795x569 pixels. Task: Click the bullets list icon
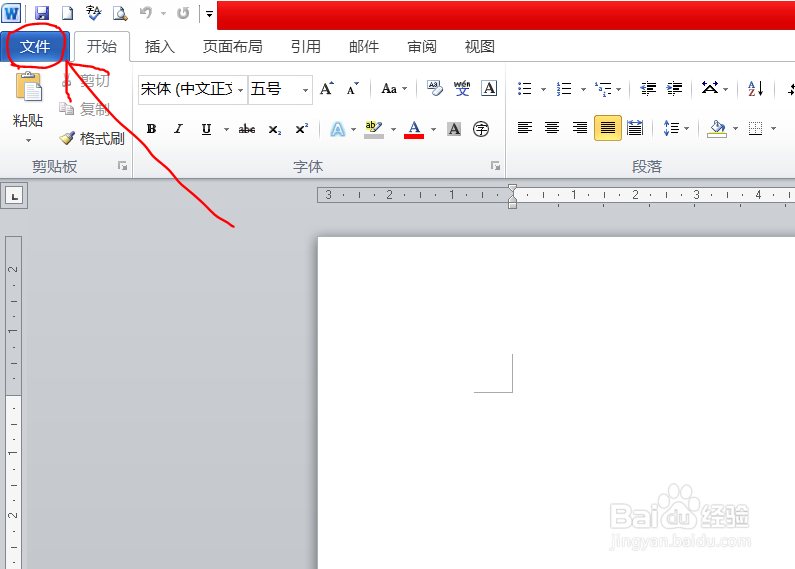[525, 89]
